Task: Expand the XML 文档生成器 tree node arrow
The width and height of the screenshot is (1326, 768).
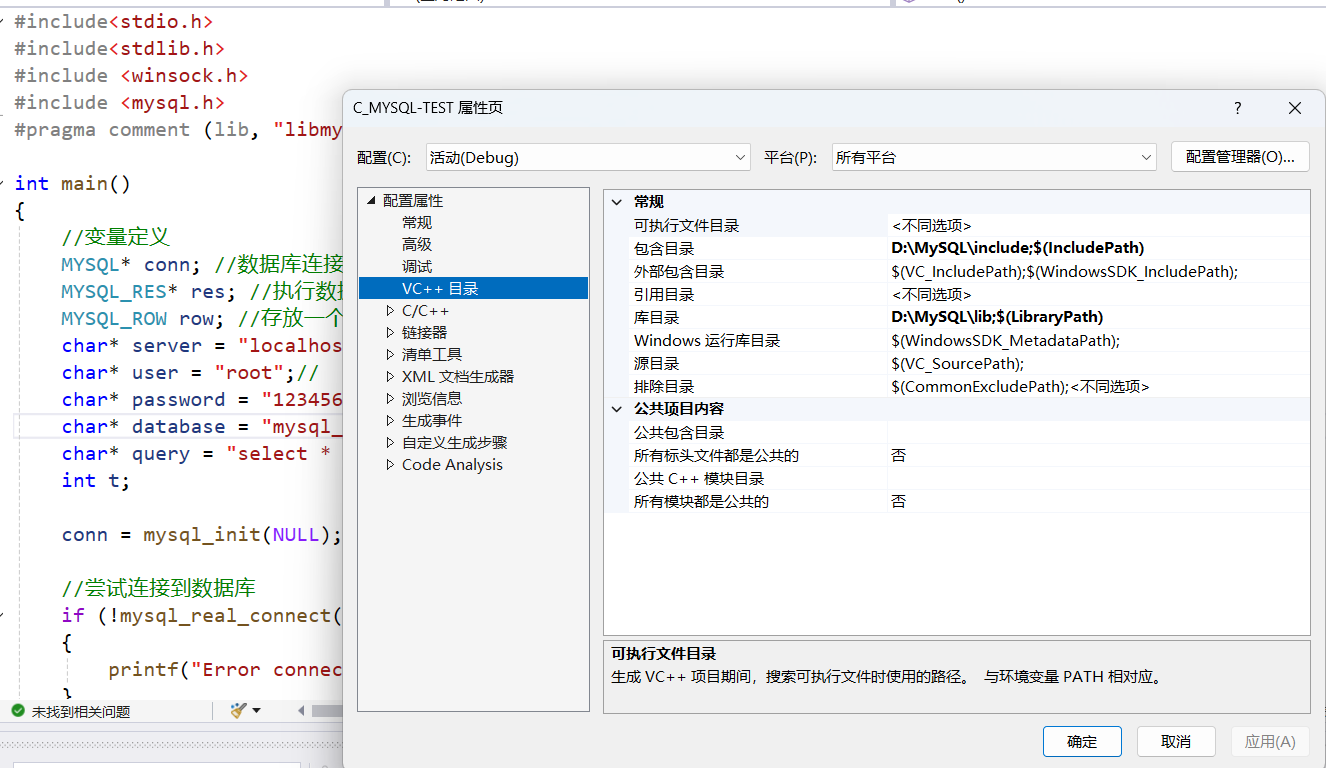Action: (391, 377)
